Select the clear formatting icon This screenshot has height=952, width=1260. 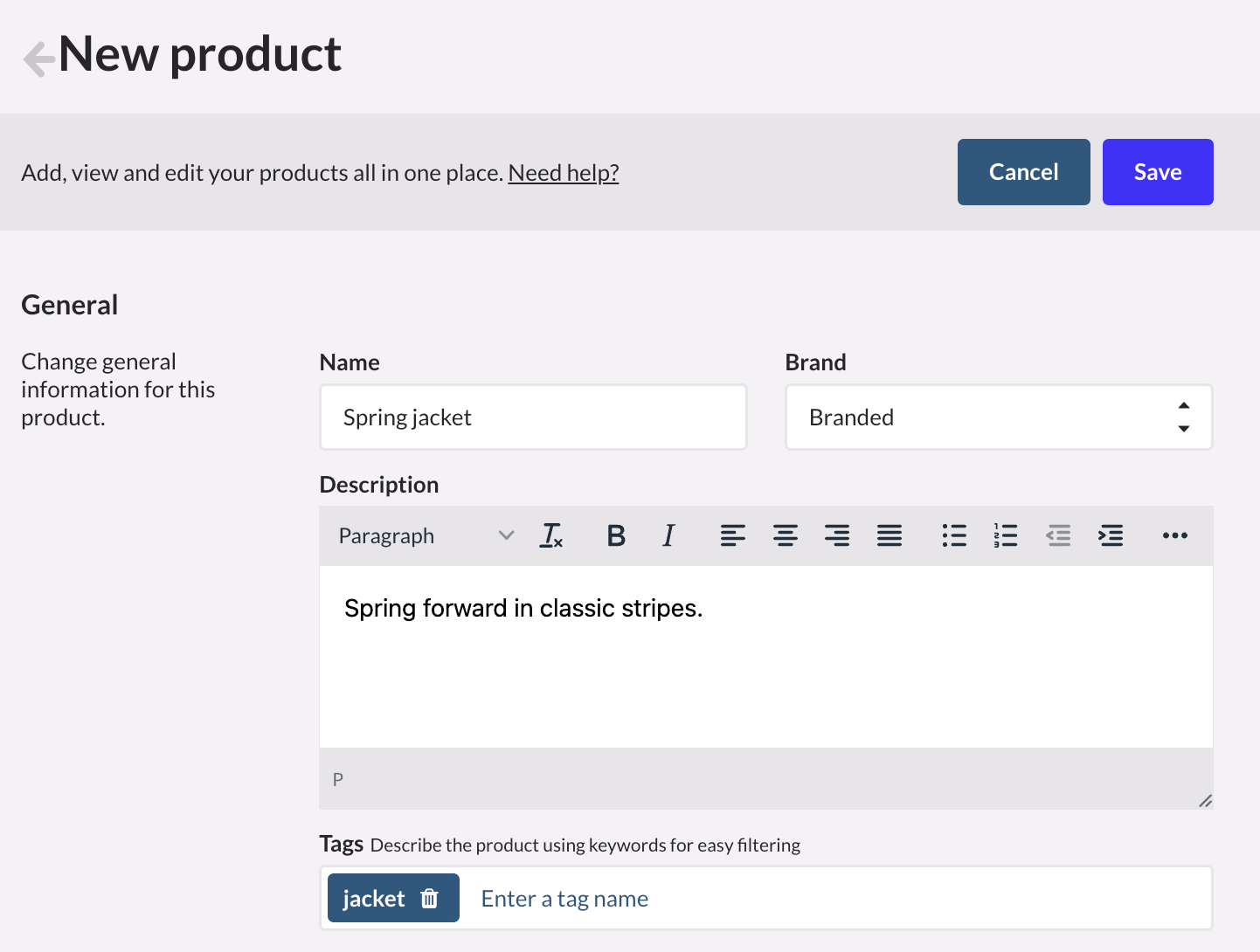point(552,535)
